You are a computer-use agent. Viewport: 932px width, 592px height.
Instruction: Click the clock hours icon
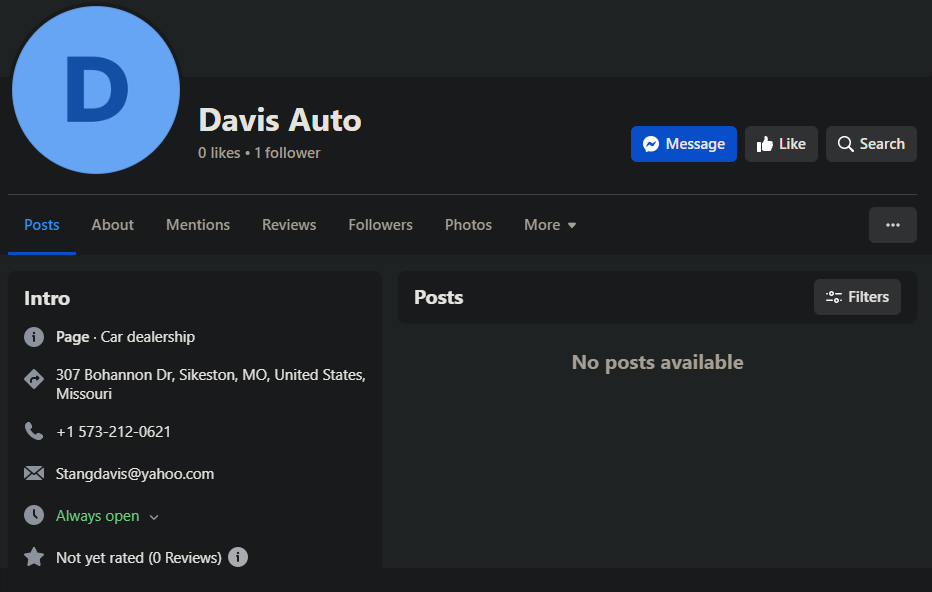(34, 515)
